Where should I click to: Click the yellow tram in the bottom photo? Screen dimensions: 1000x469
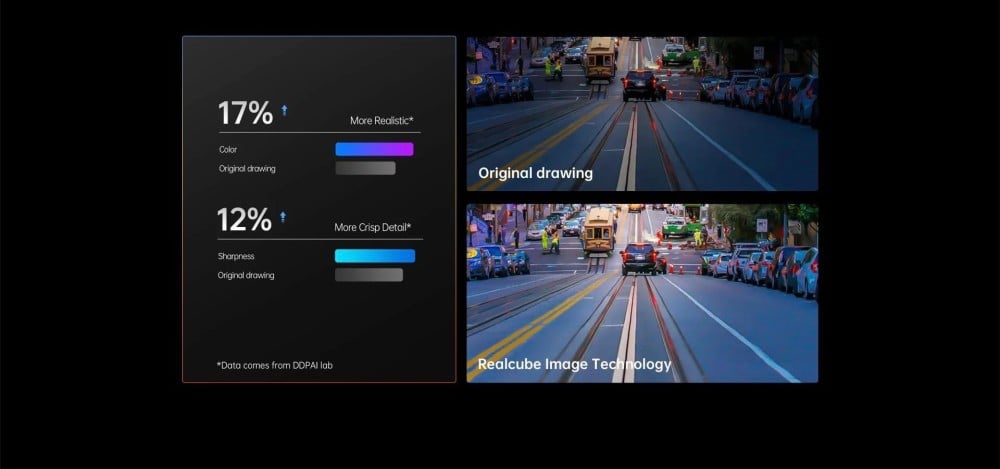598,230
